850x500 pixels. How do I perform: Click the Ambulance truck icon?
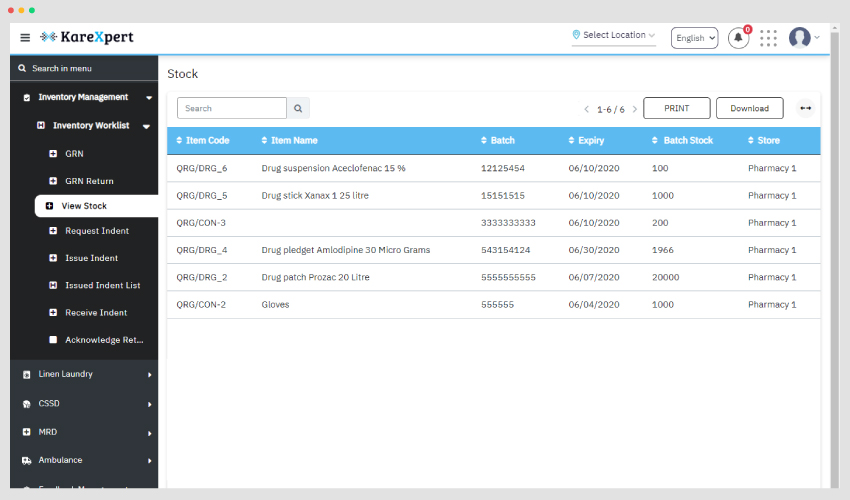27,460
